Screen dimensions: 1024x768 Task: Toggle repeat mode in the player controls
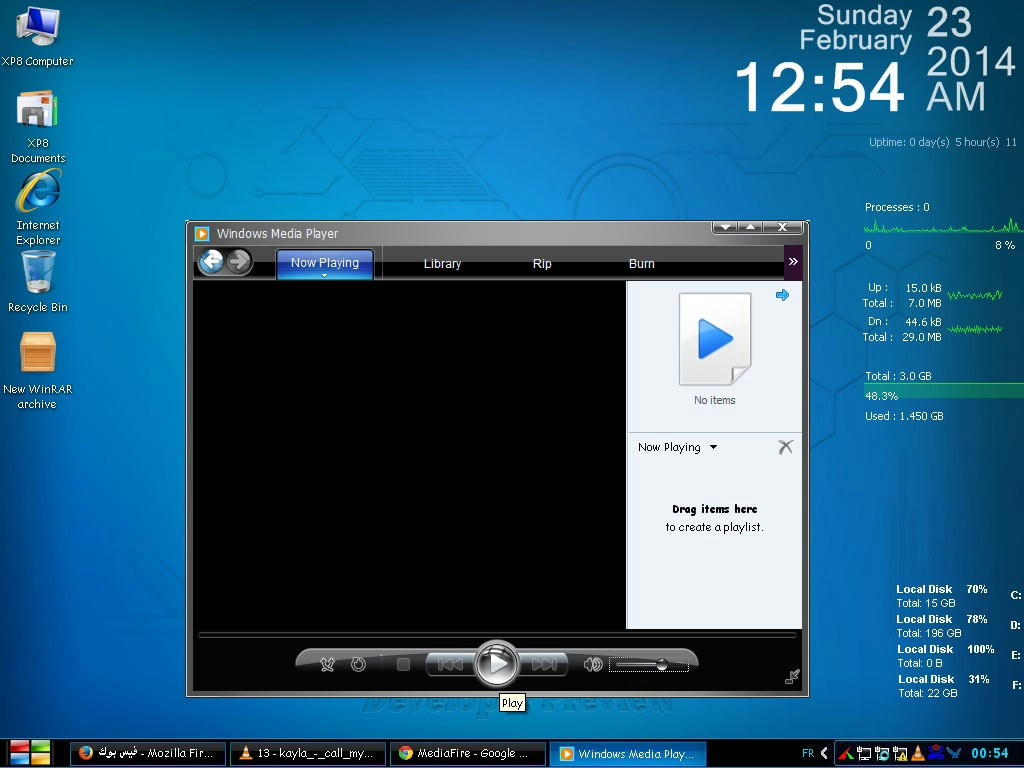pyautogui.click(x=359, y=665)
